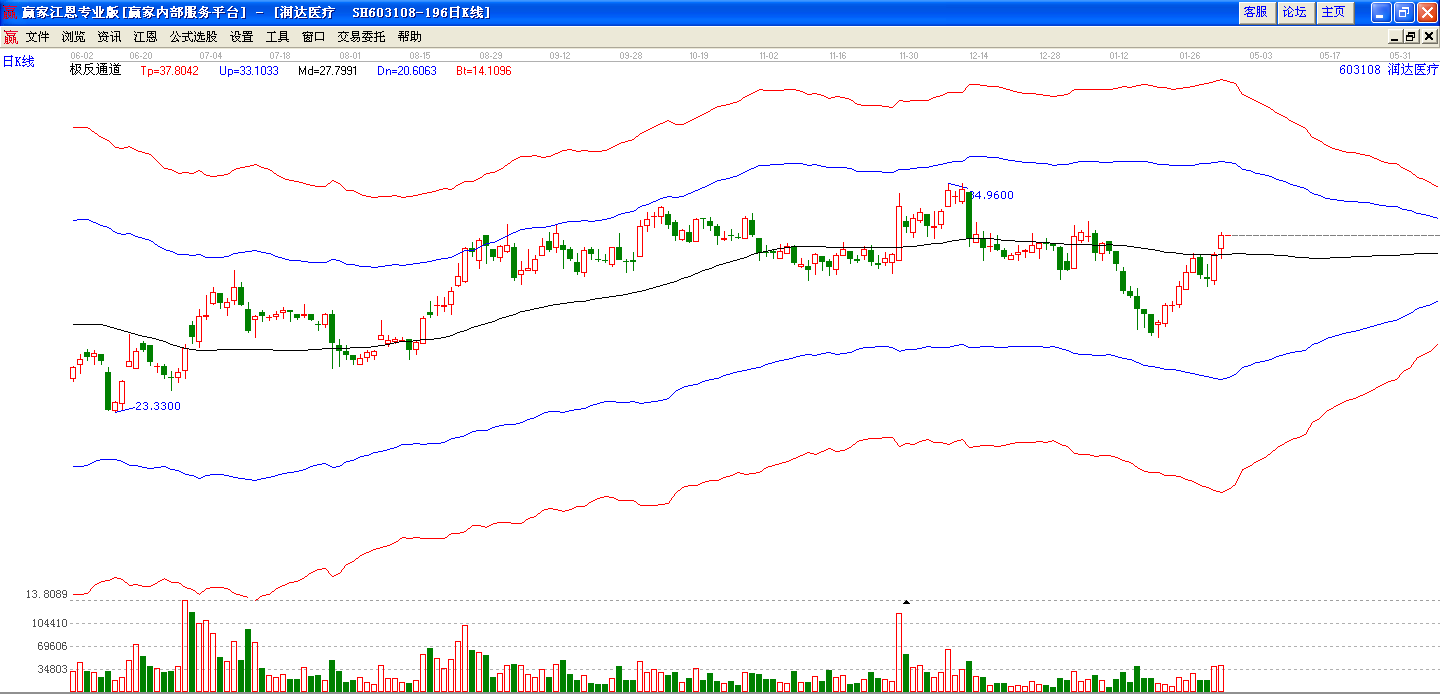This screenshot has width=1440, height=697.
Task: Click the Tp=37.8042 value
Action: 170,71
